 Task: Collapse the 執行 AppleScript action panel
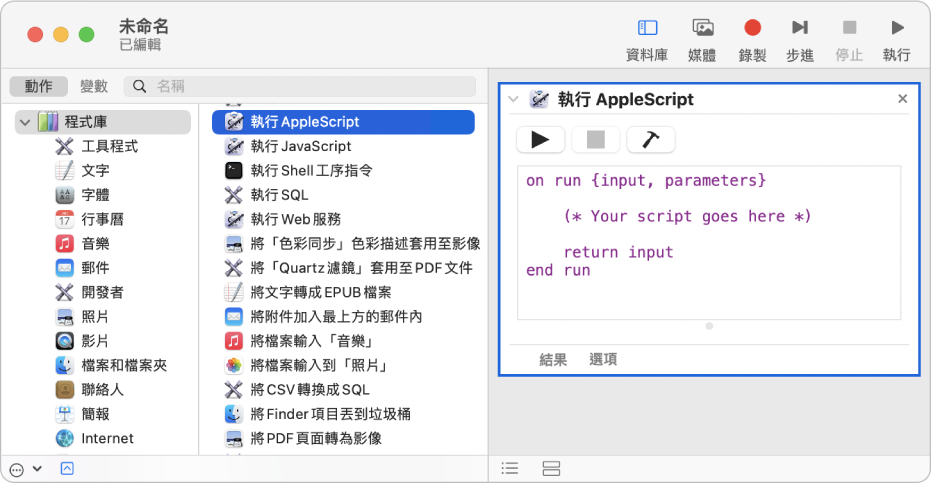pyautogui.click(x=513, y=99)
